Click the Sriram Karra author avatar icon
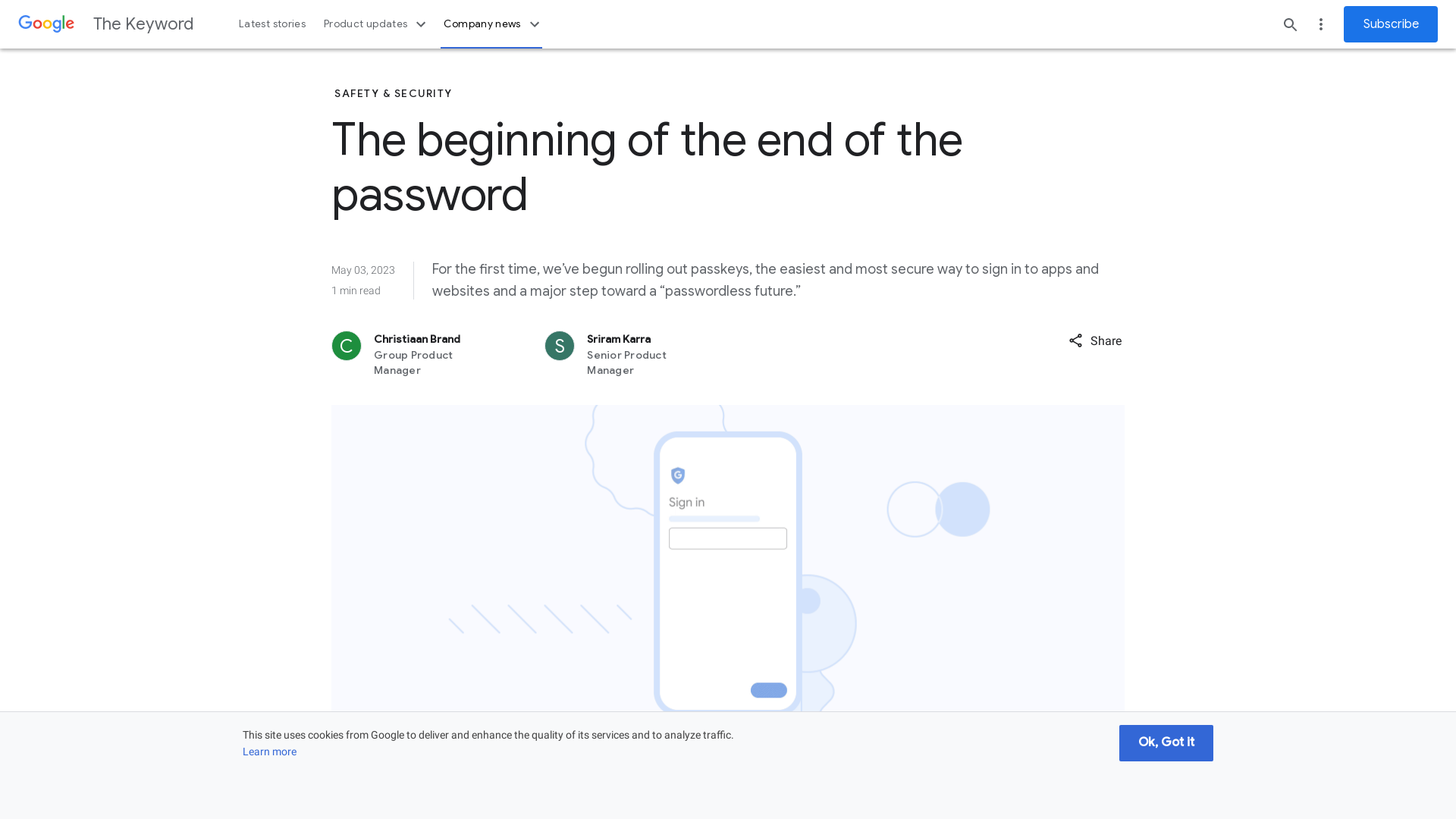 pyautogui.click(x=560, y=346)
